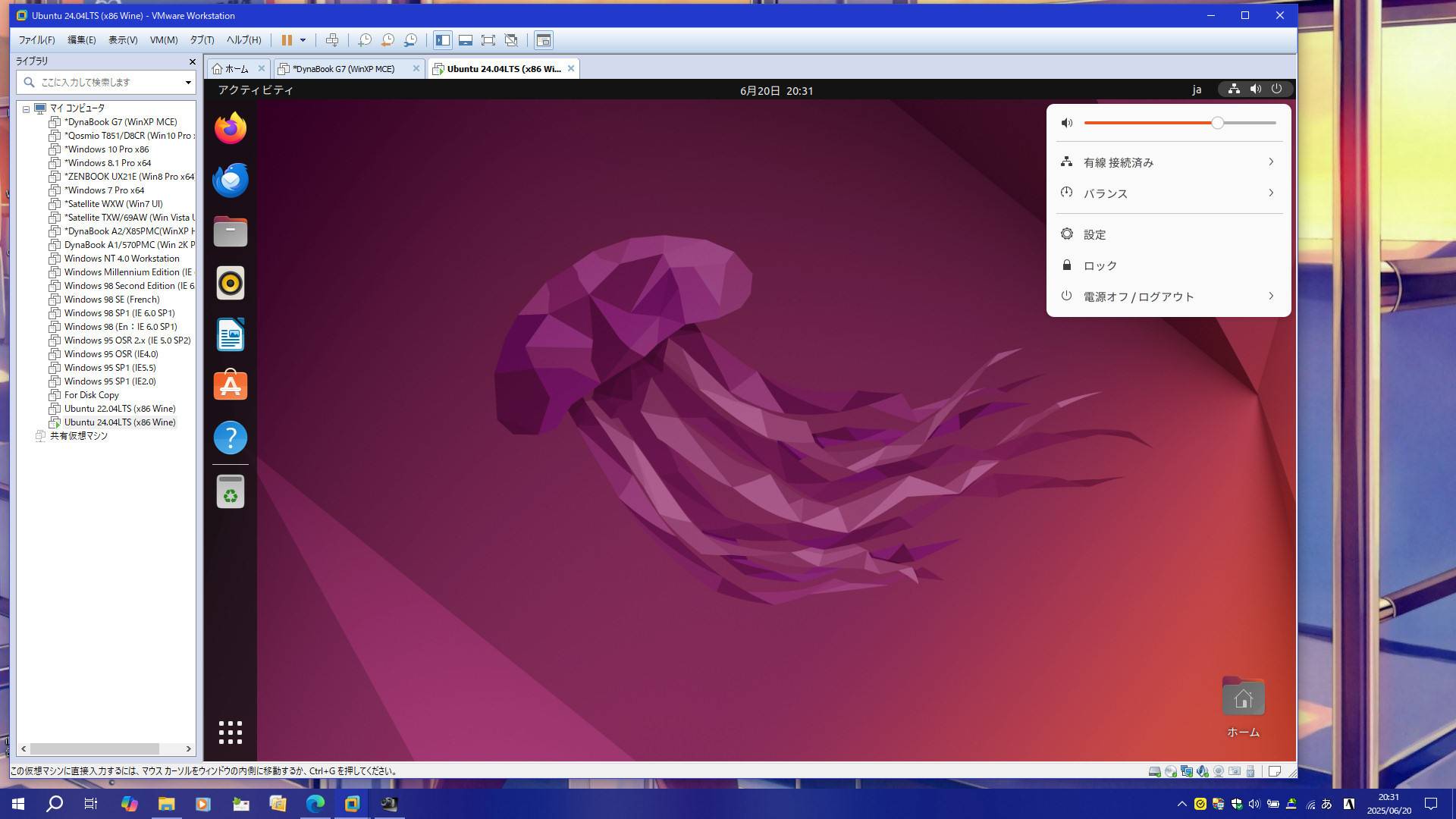Click ロック to lock the screen
This screenshot has width=1456, height=819.
(x=1169, y=265)
